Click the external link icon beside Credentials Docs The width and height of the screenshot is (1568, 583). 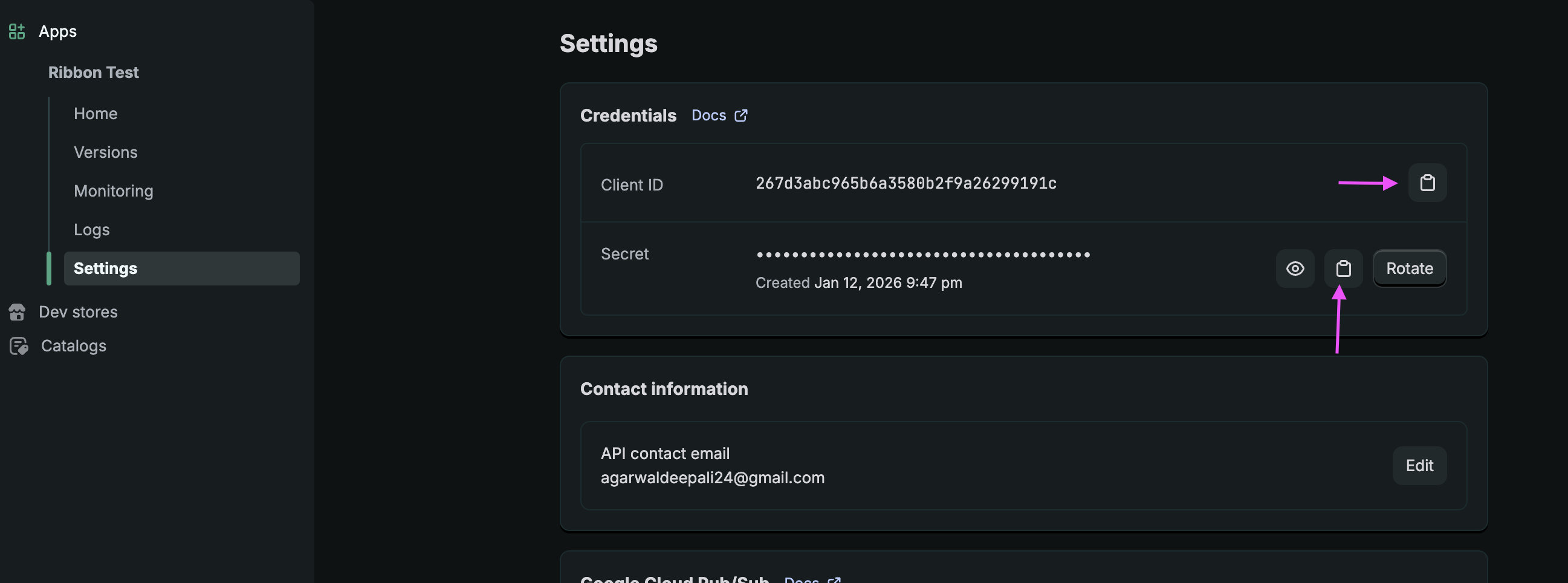click(741, 114)
